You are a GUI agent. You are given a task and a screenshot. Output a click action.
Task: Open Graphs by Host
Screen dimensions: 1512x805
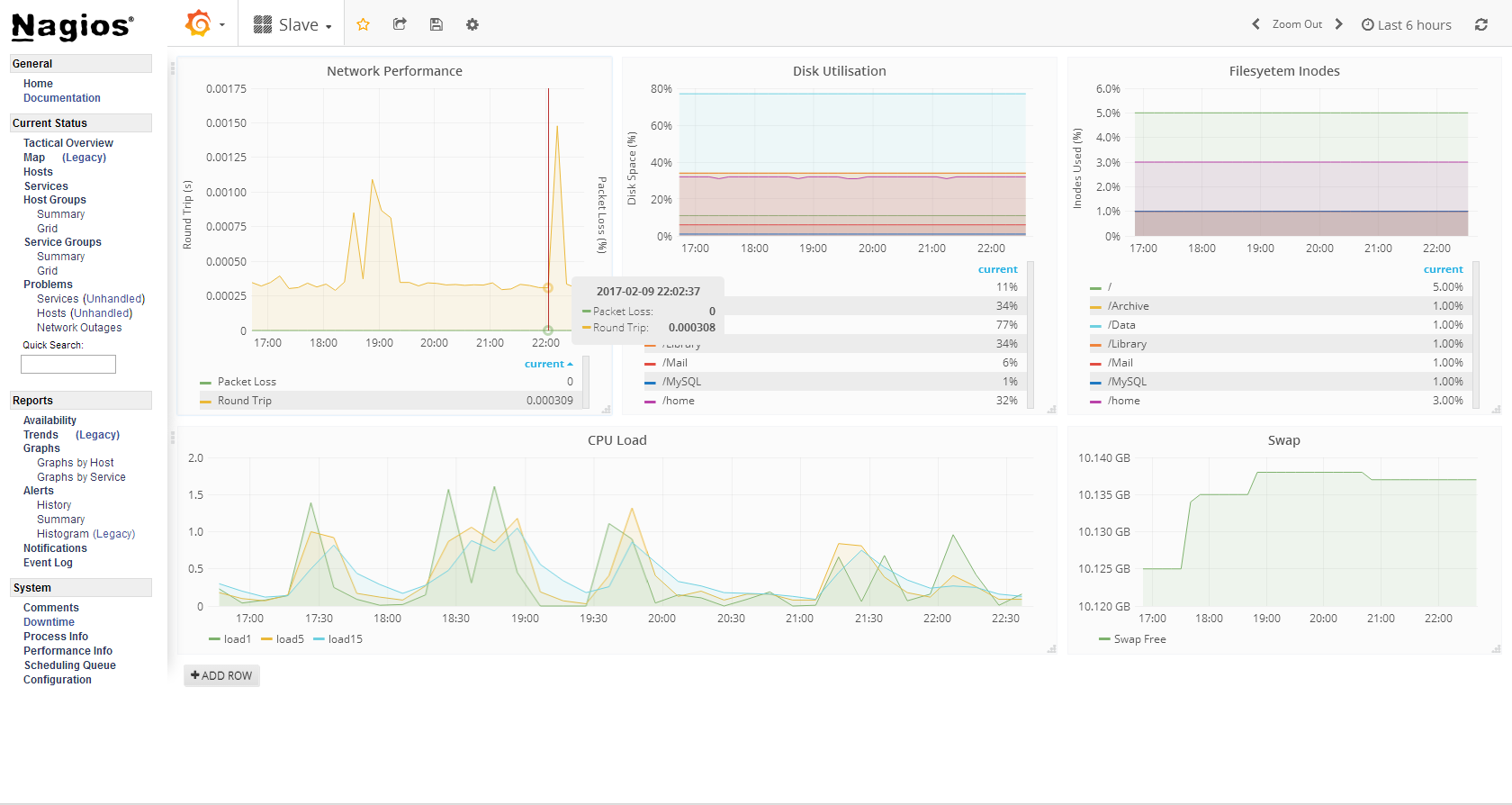point(76,463)
